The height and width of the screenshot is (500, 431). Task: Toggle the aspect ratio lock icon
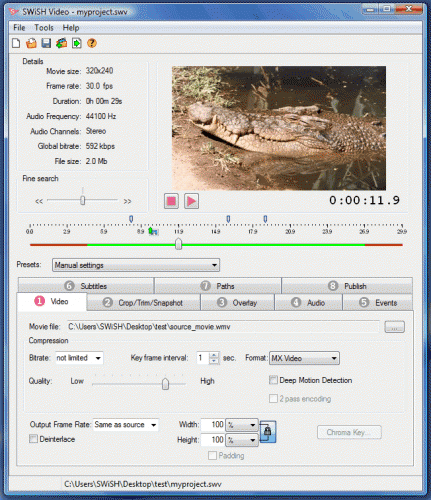click(x=268, y=432)
